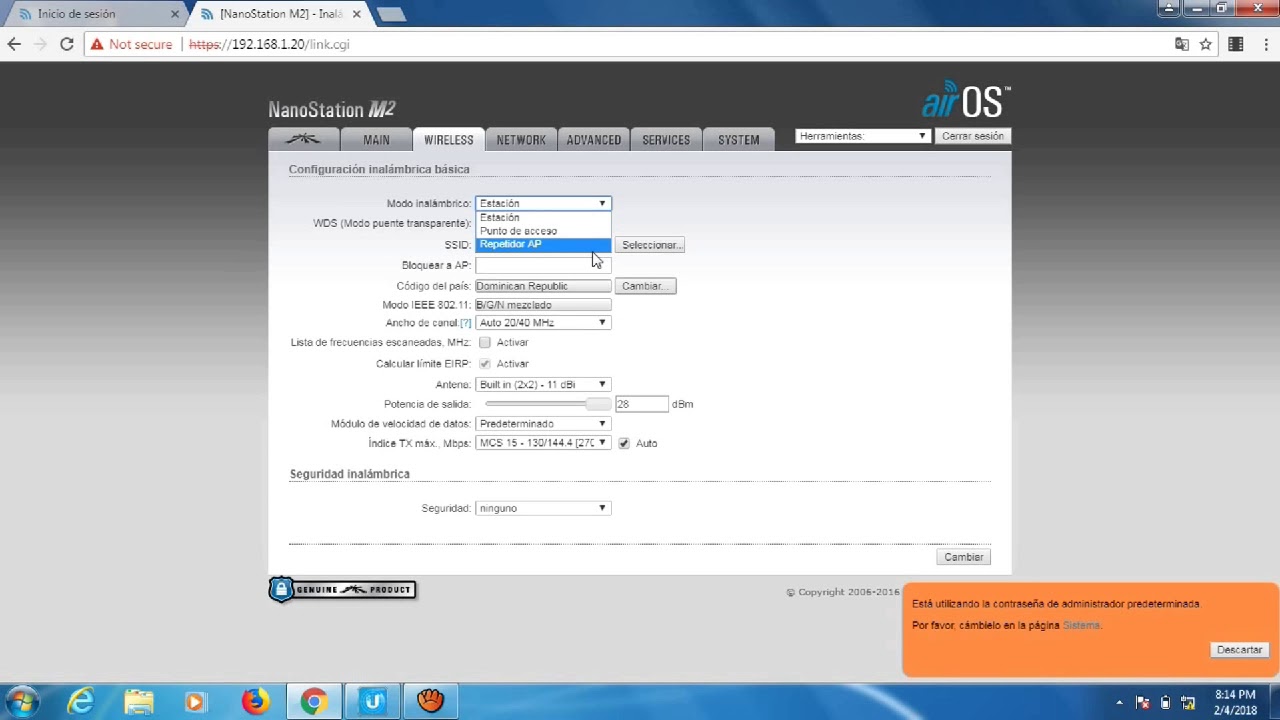
Task: Open channel width help [?] link
Action: pos(465,323)
